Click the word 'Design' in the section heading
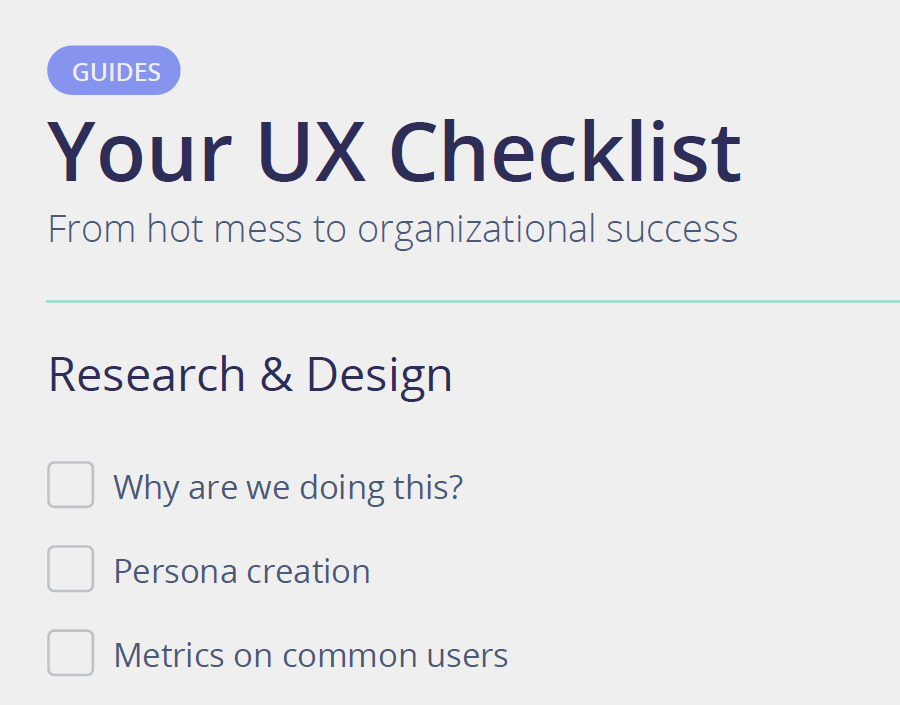This screenshot has width=900, height=705. pos(379,375)
